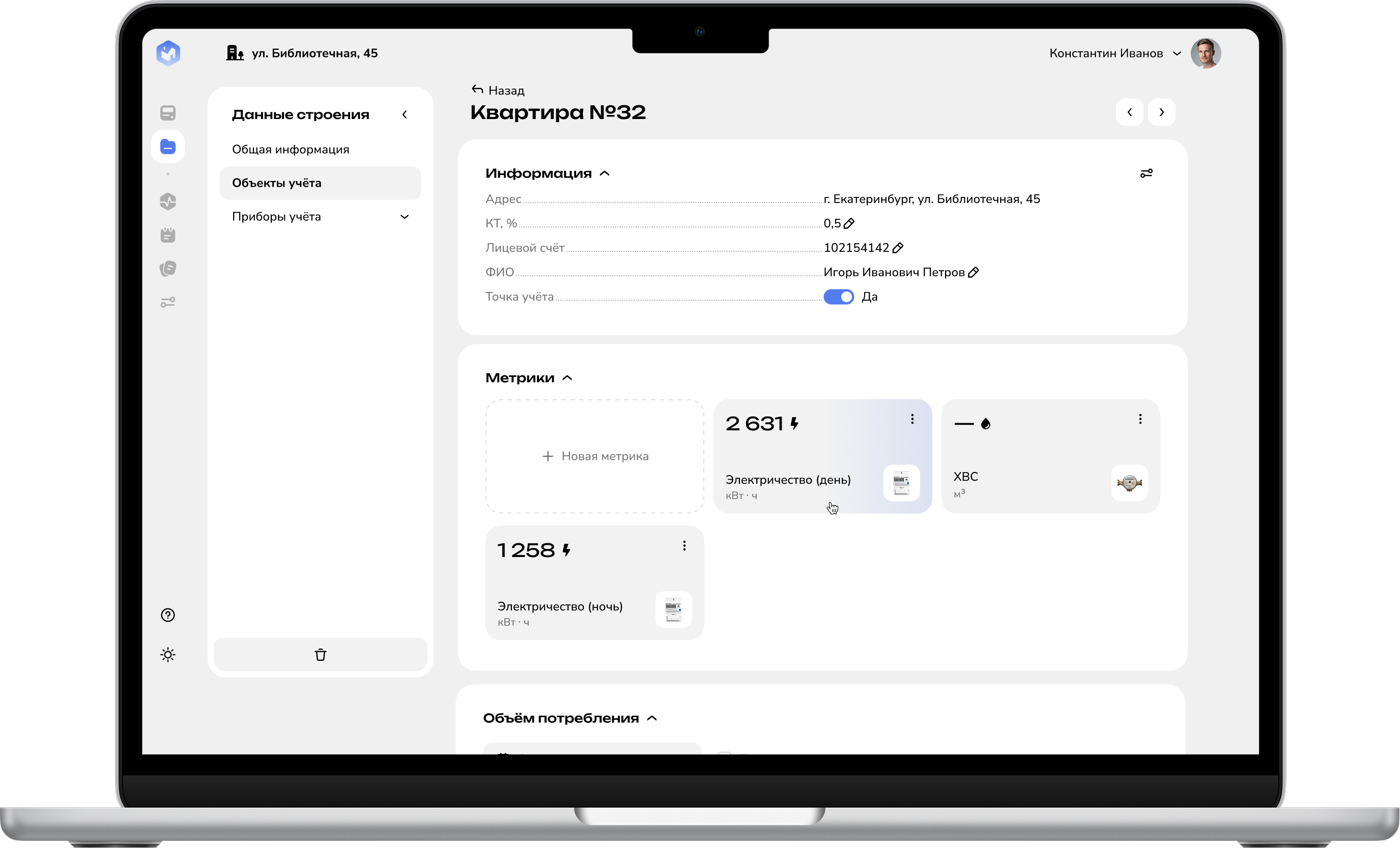The image size is (1400, 848).
Task: Edit the Лицевой счёт number with its pencil icon
Action: 898,248
